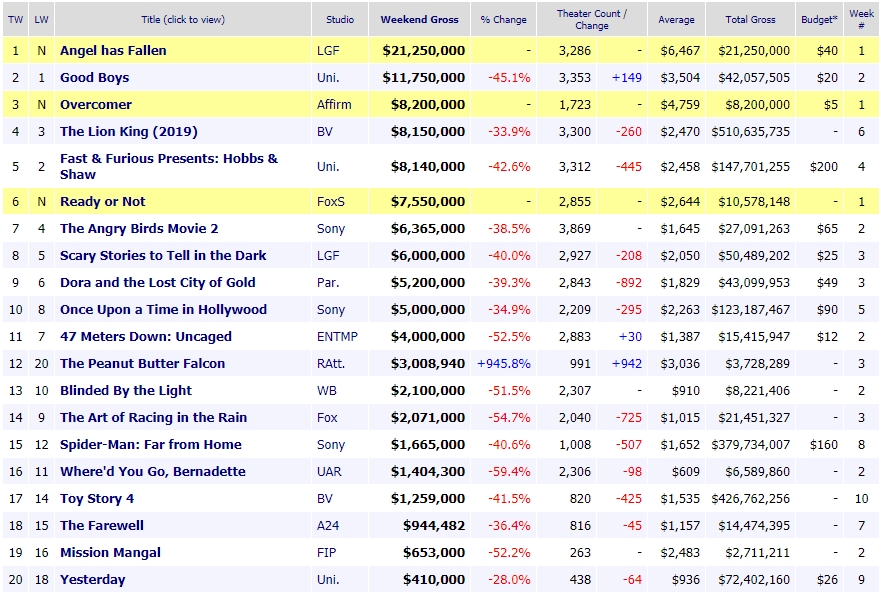The image size is (881, 593).
Task: Select the -28.0% change for Yesterday
Action: click(509, 579)
